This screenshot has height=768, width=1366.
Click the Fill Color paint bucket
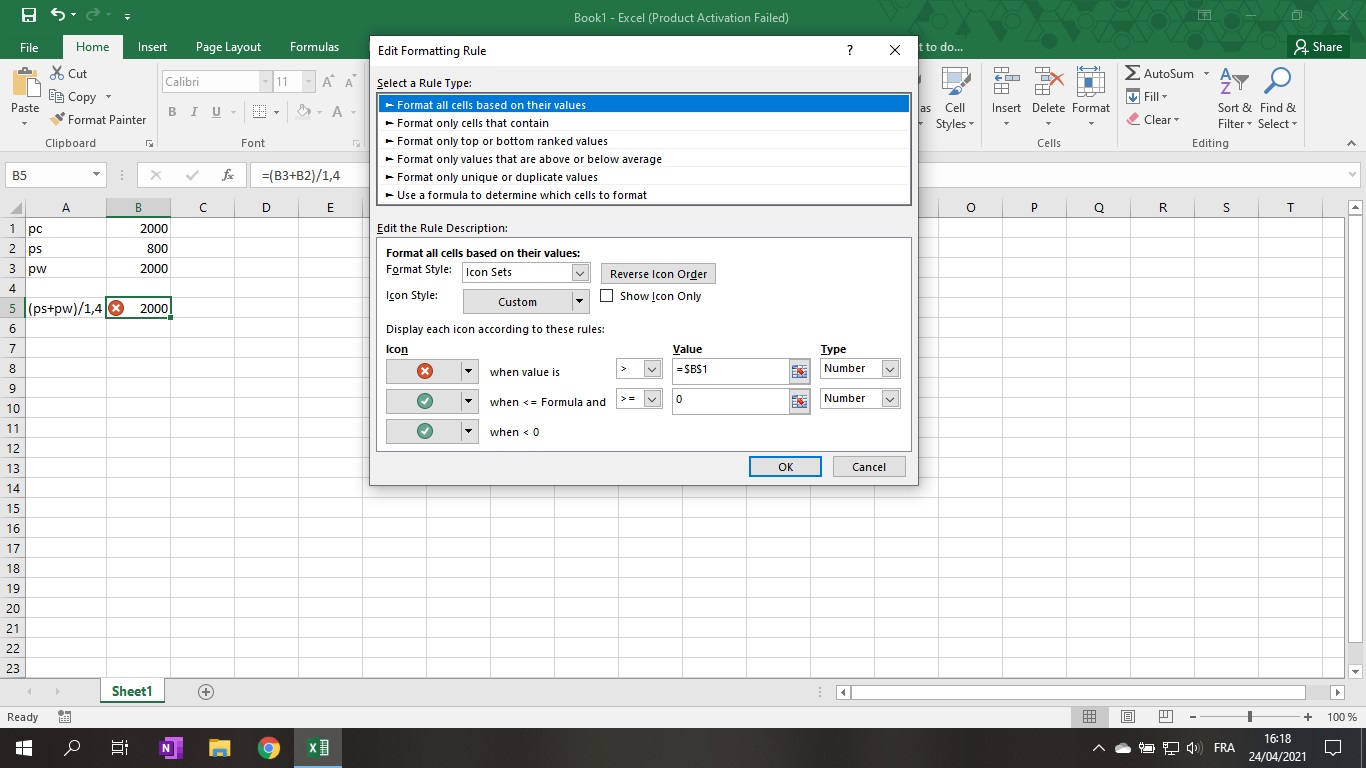pyautogui.click(x=303, y=112)
